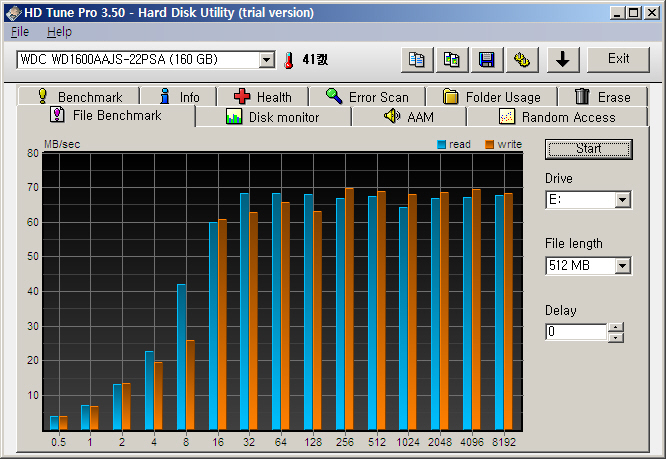Viewport: 666px width, 459px height.
Task: Switch to the Erase tab
Action: tap(603, 97)
